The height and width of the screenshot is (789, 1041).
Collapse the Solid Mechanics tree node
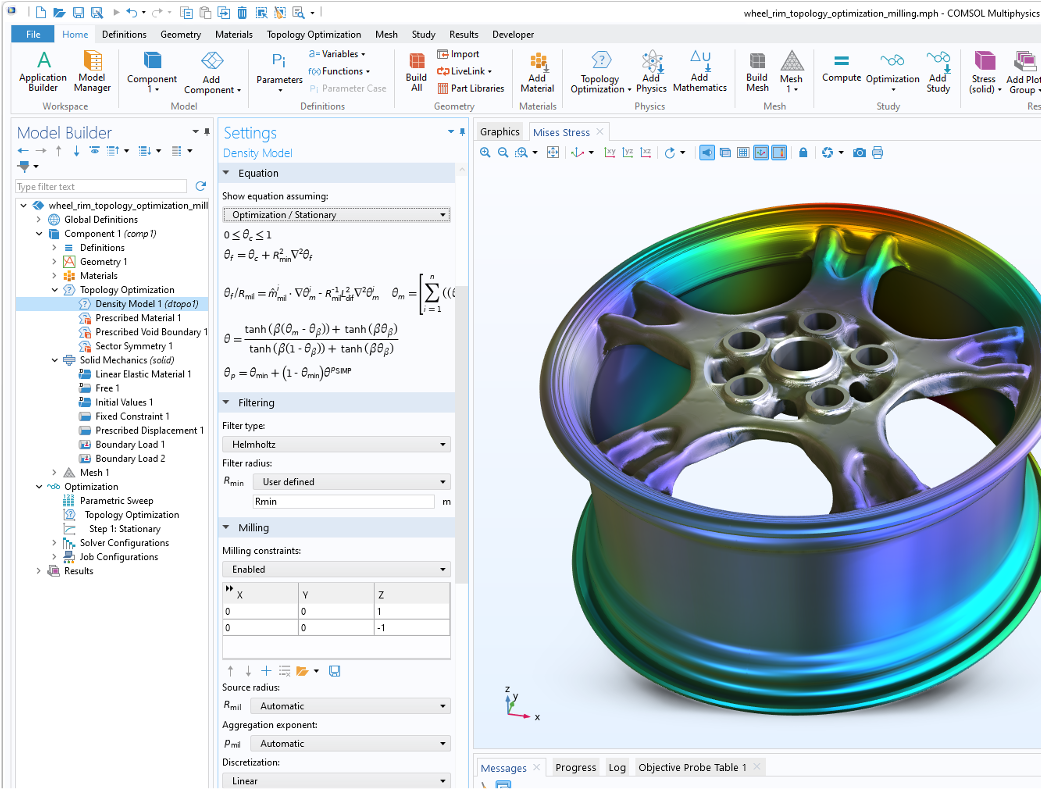pos(54,360)
